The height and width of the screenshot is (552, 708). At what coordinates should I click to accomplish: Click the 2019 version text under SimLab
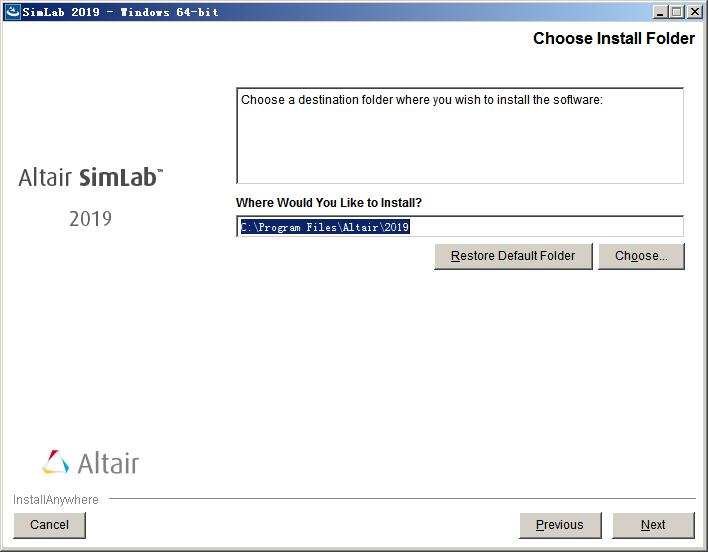point(90,219)
